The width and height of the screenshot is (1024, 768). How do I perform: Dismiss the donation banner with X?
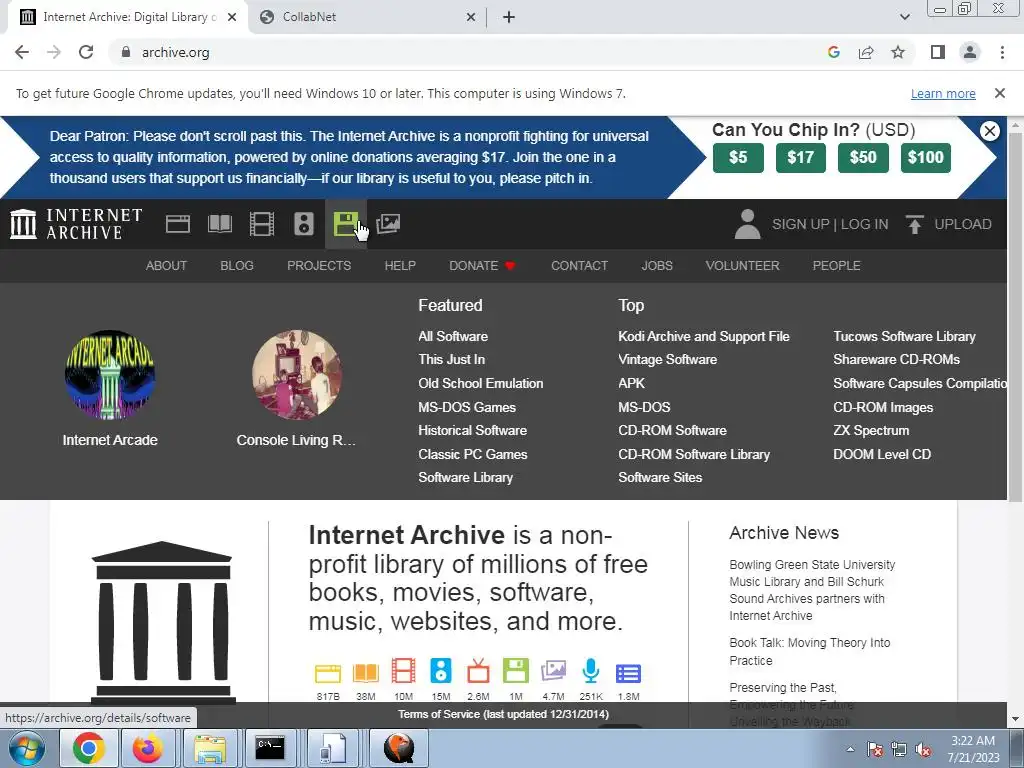click(989, 131)
